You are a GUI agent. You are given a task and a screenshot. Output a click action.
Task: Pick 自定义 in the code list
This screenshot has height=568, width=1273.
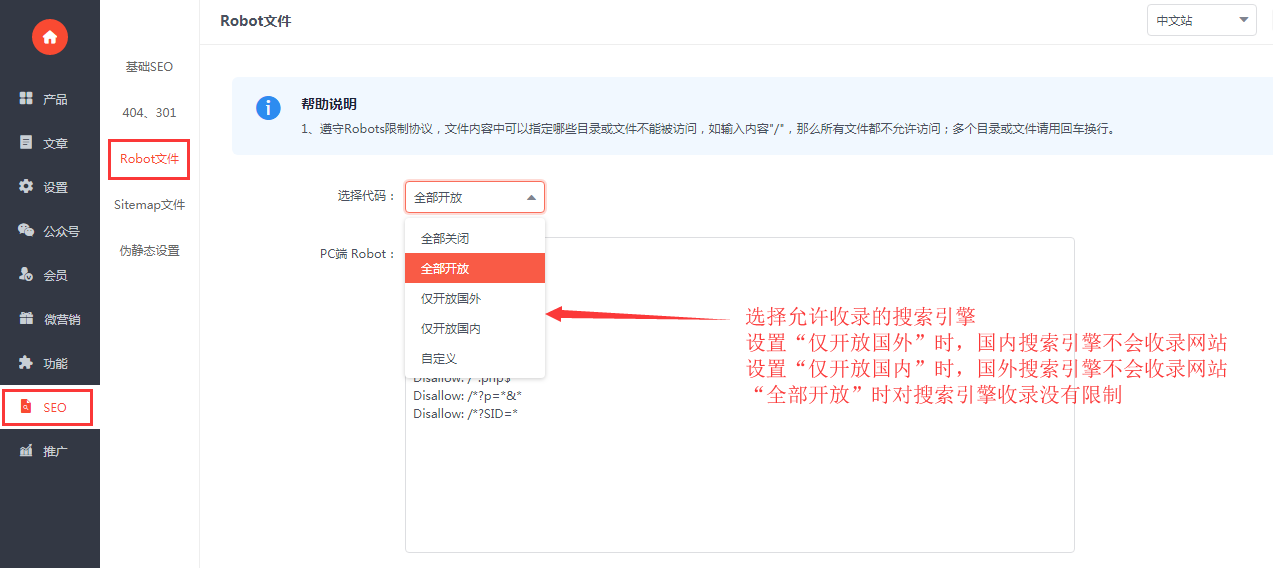click(439, 359)
